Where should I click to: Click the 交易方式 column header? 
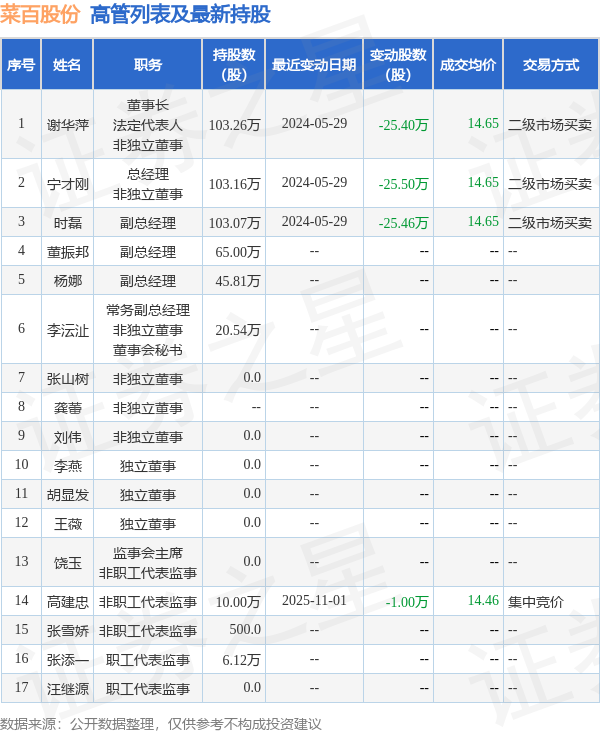coord(551,65)
